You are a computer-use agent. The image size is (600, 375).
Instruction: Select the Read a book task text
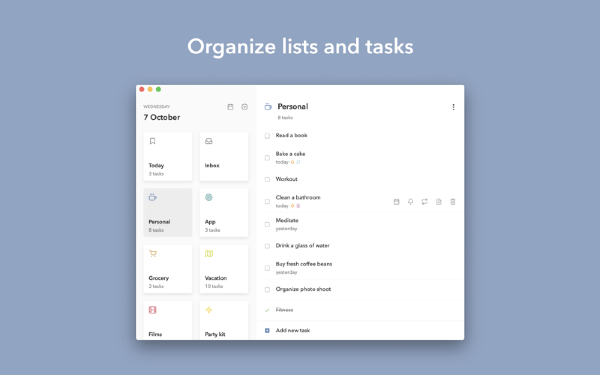pyautogui.click(x=292, y=135)
